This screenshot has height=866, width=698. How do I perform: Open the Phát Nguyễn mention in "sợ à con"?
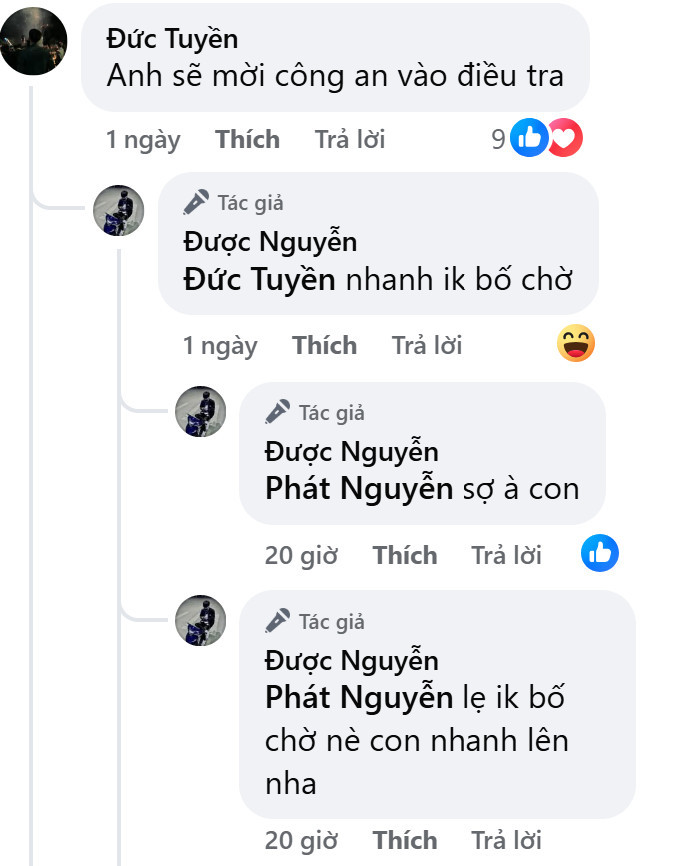(359, 489)
